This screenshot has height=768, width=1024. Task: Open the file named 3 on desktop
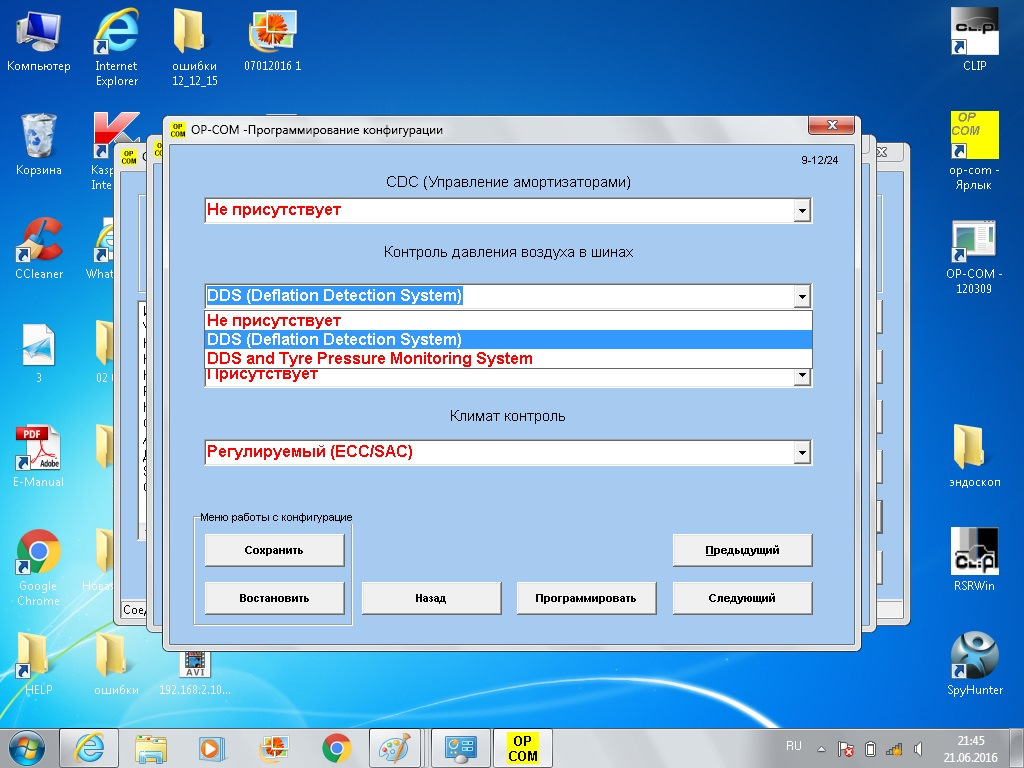[39, 353]
